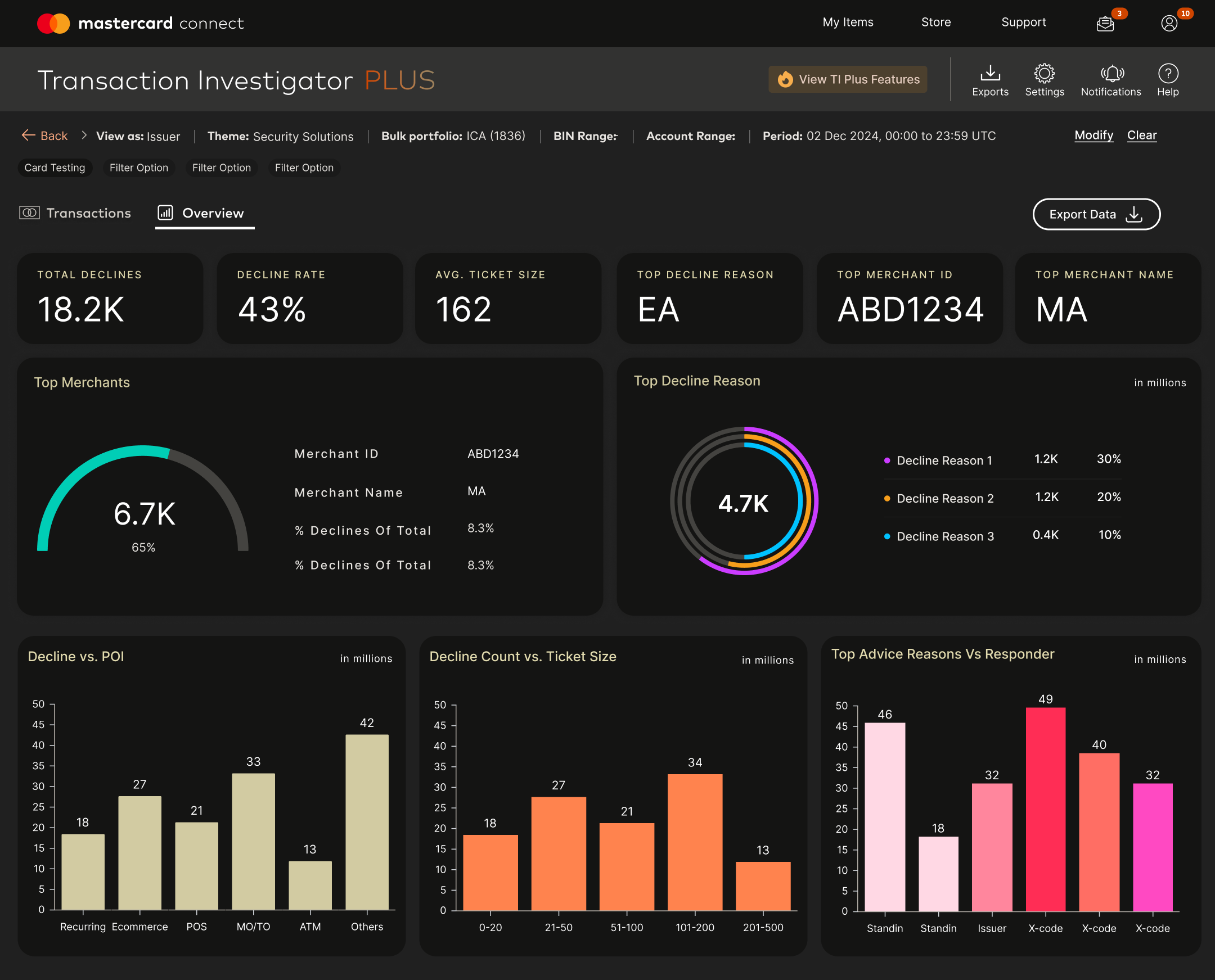The height and width of the screenshot is (980, 1215).
Task: Open the My Items menu
Action: (x=847, y=22)
